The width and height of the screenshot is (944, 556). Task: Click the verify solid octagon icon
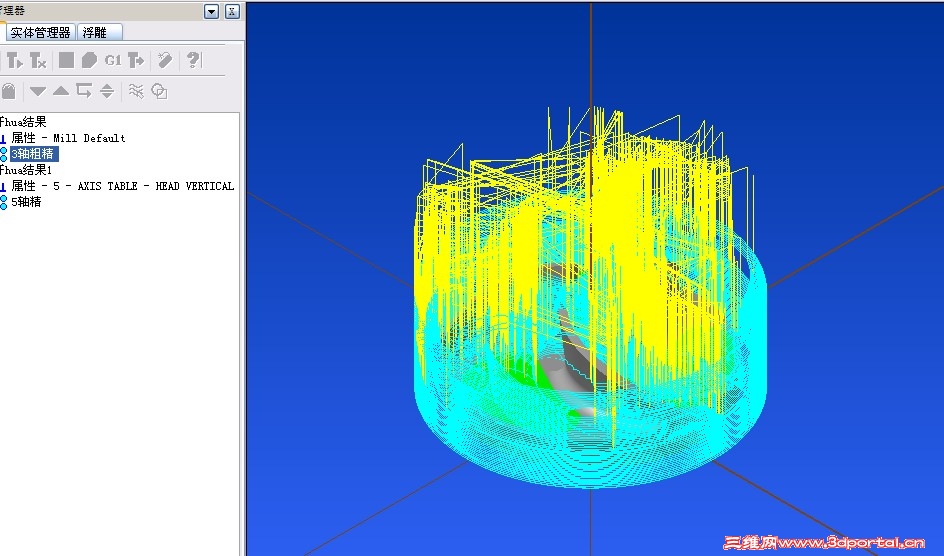click(x=89, y=60)
